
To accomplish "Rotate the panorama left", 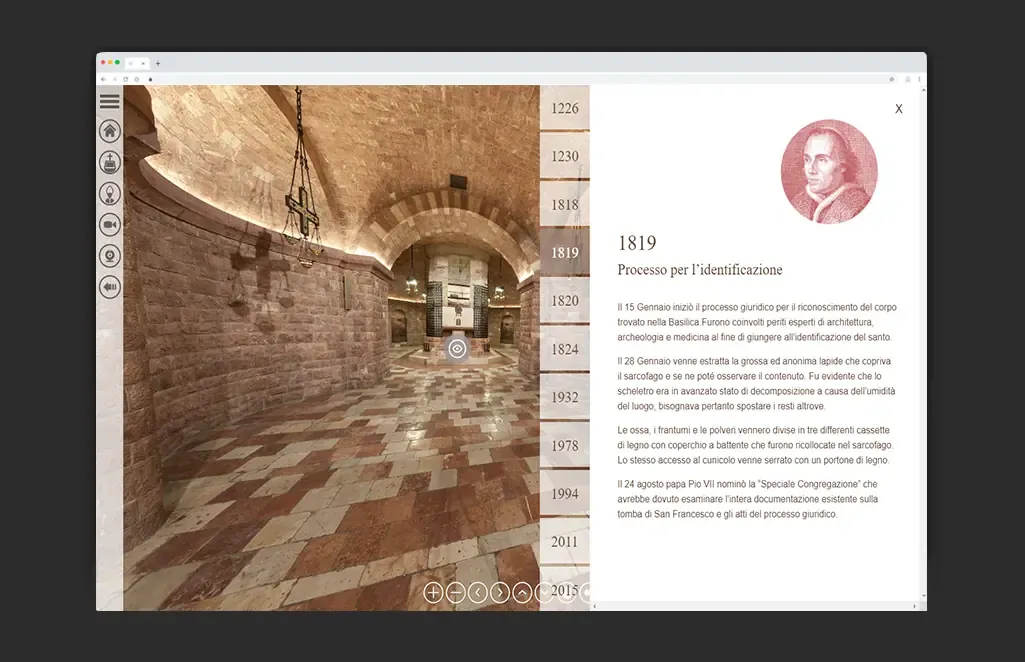I will tap(478, 592).
